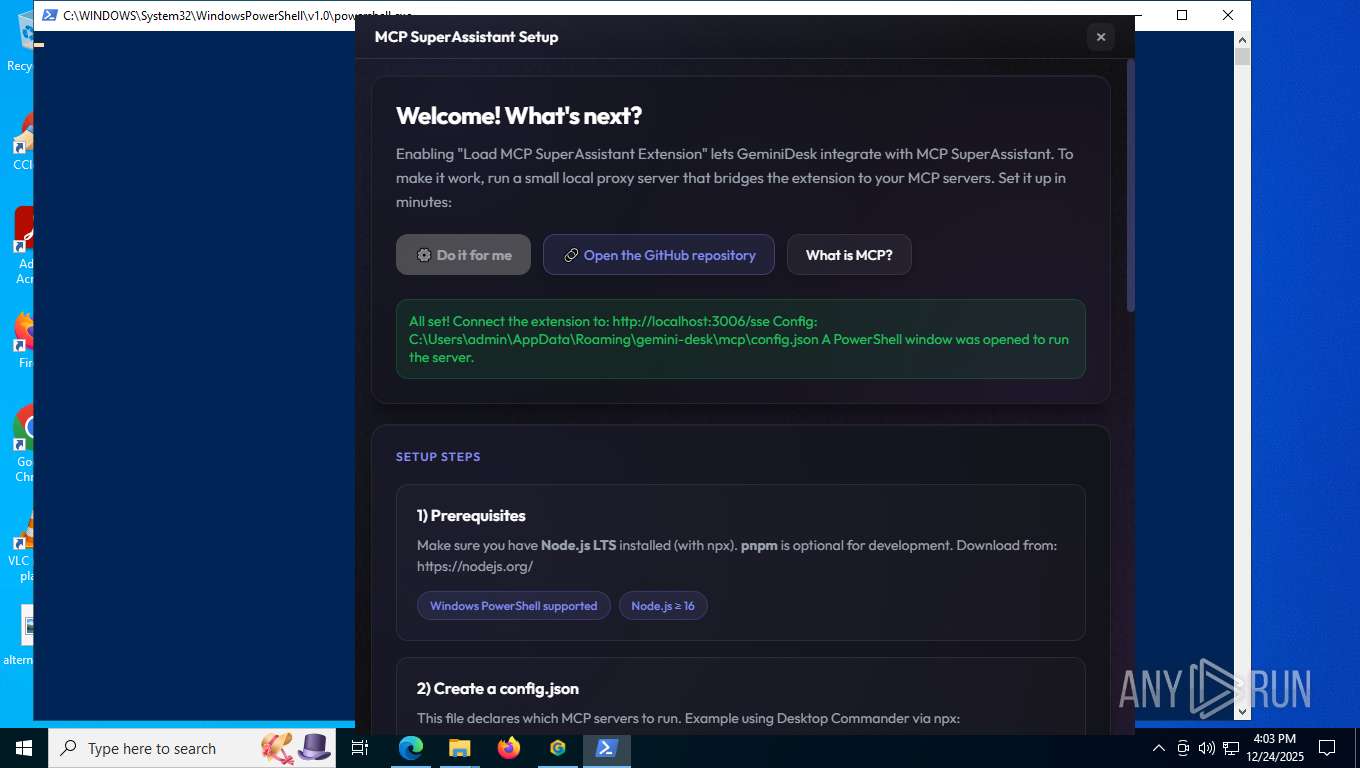The height and width of the screenshot is (768, 1360).
Task: Switch to the PowerShell taskbar icon
Action: [606, 748]
